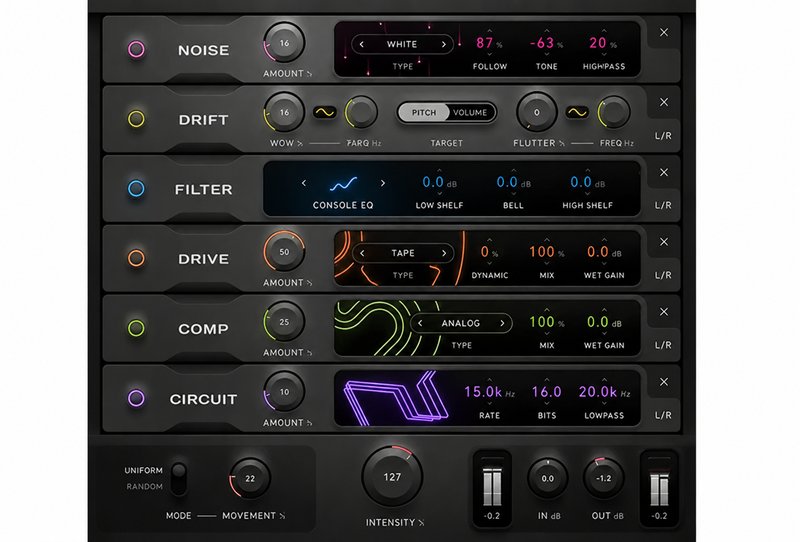Switch Noise type to next with right arrow
The width and height of the screenshot is (800, 542).
[444, 44]
